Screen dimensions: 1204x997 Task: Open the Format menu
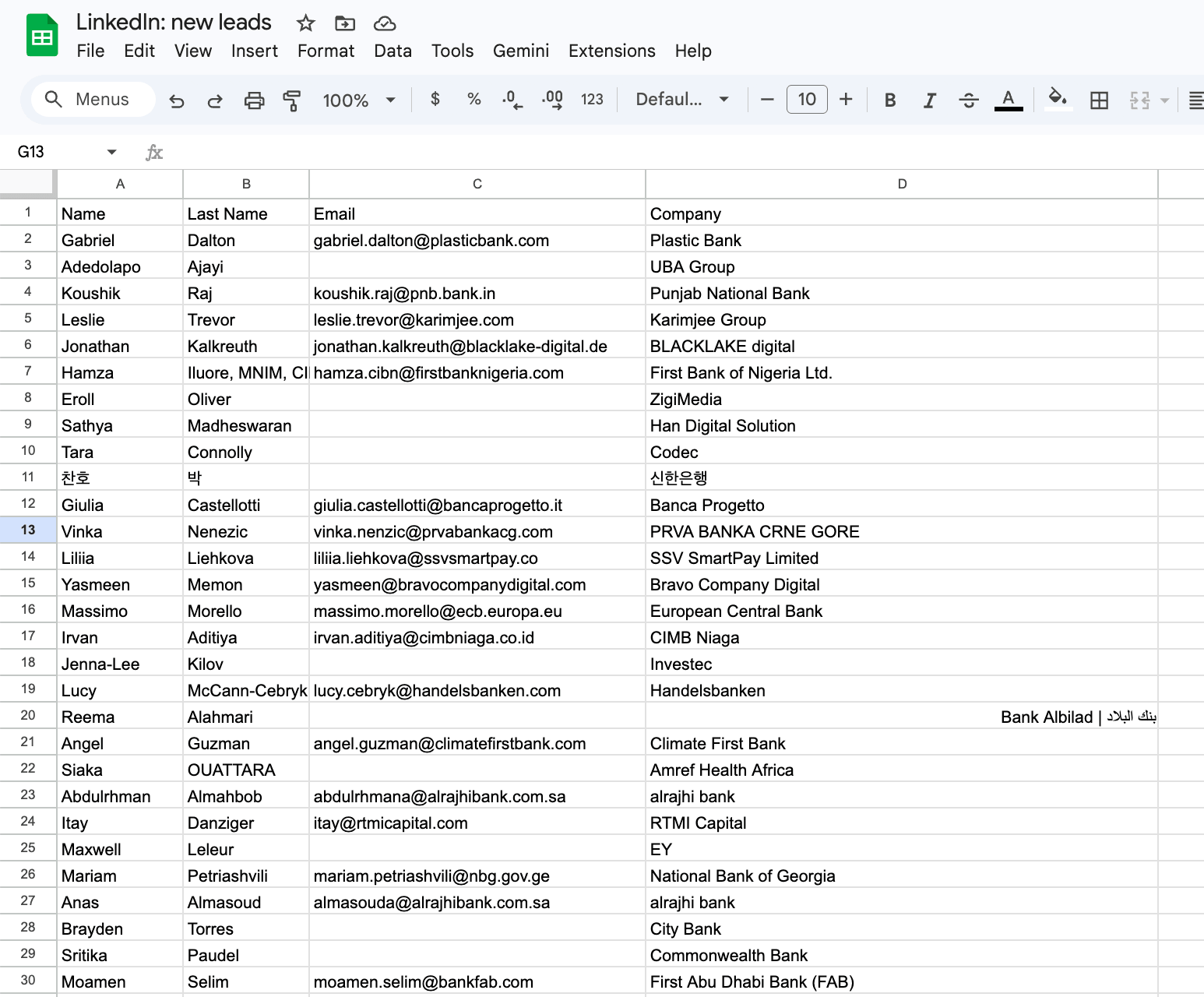(x=326, y=51)
